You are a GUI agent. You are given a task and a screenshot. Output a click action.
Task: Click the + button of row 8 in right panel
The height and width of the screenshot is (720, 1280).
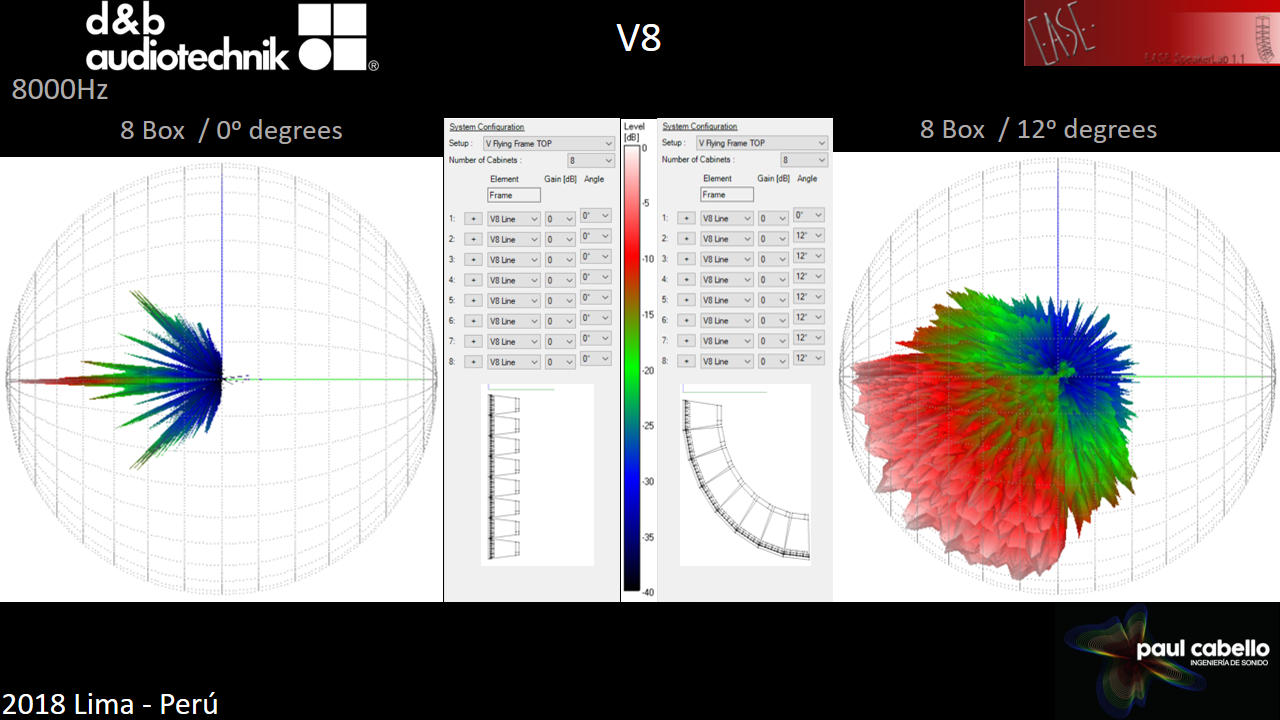686,361
